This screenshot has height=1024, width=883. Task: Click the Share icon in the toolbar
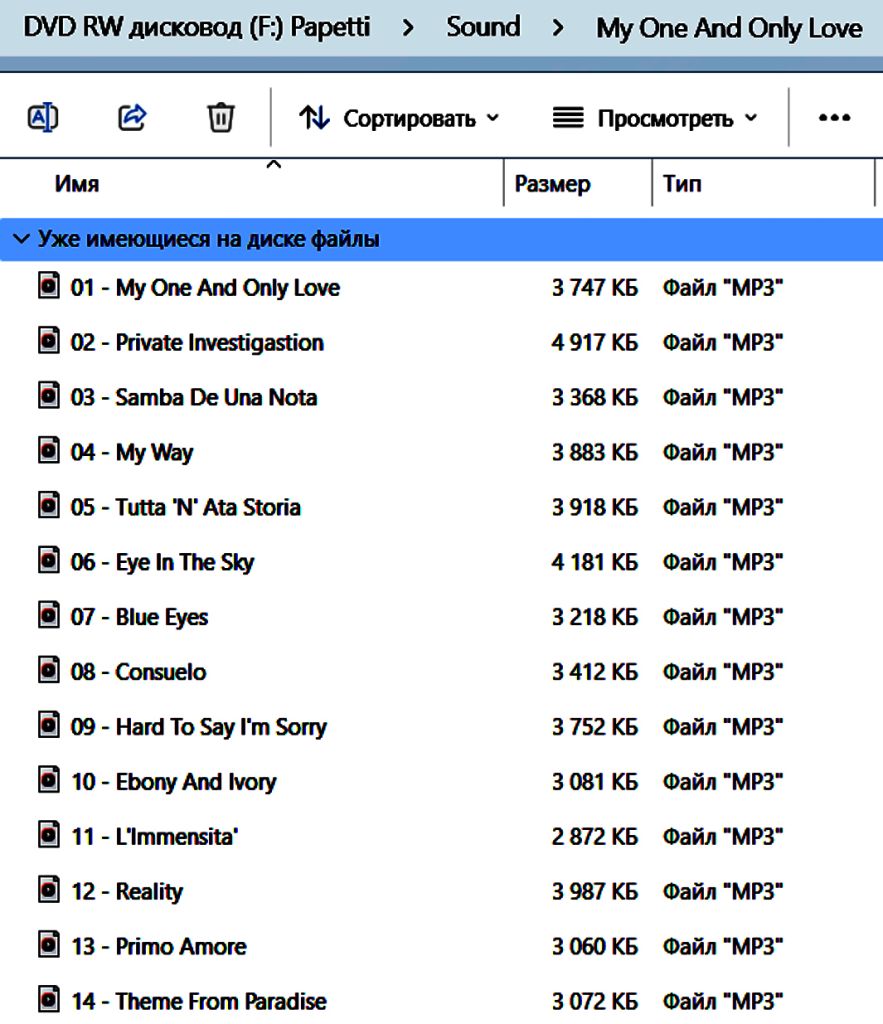132,118
